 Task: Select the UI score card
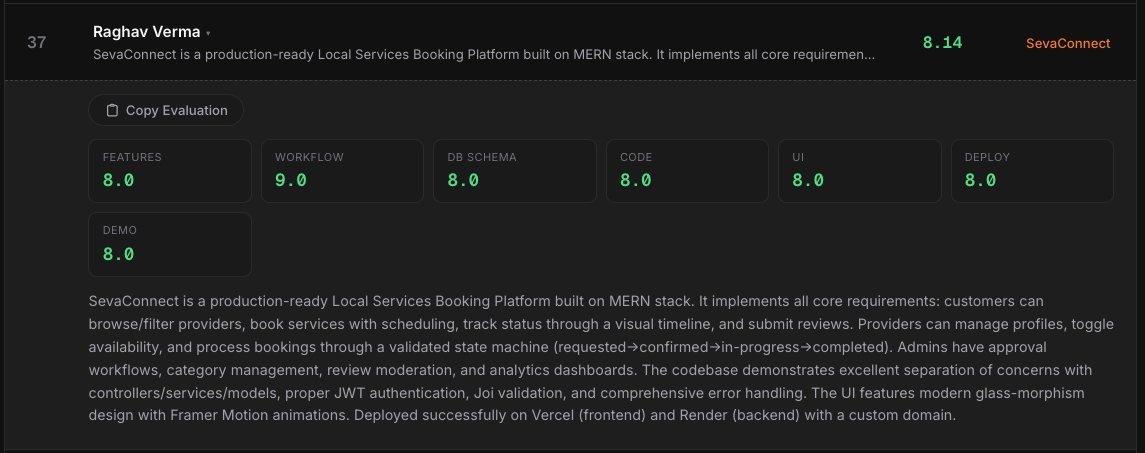click(x=859, y=171)
